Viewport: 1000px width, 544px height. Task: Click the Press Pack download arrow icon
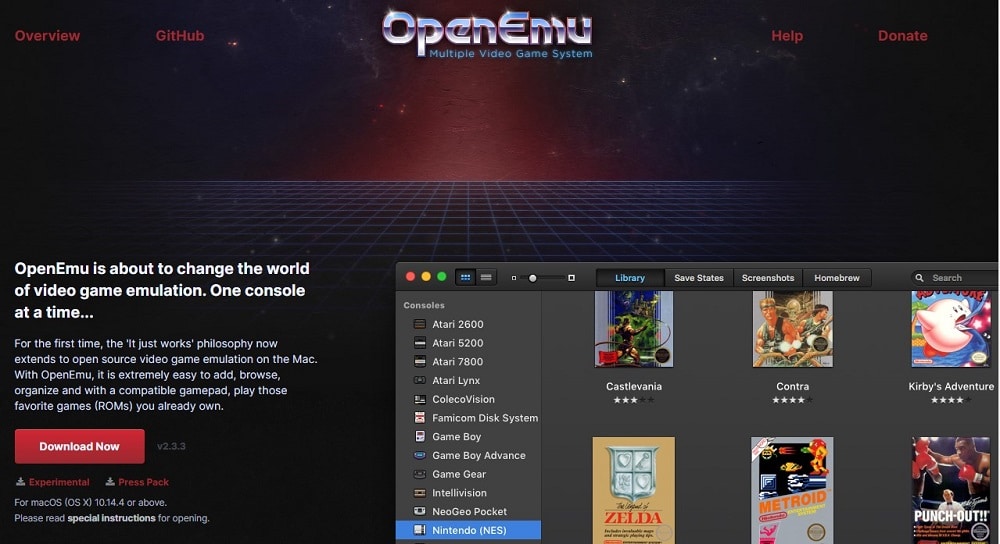[110, 482]
